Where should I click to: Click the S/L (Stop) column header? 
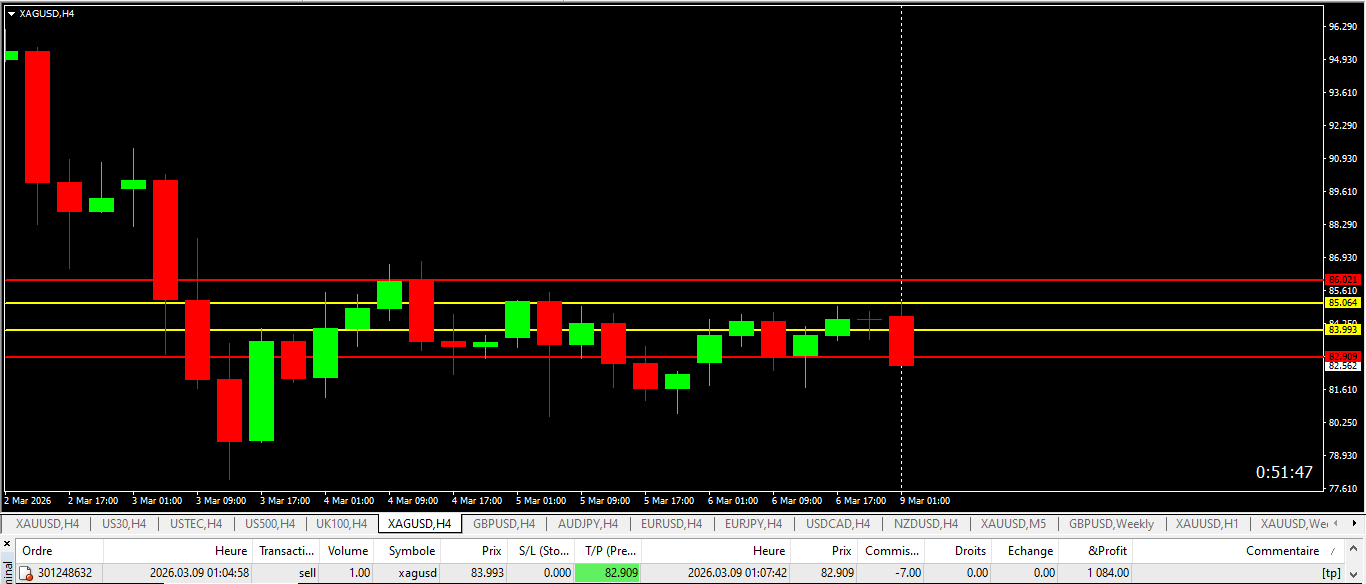click(x=541, y=551)
